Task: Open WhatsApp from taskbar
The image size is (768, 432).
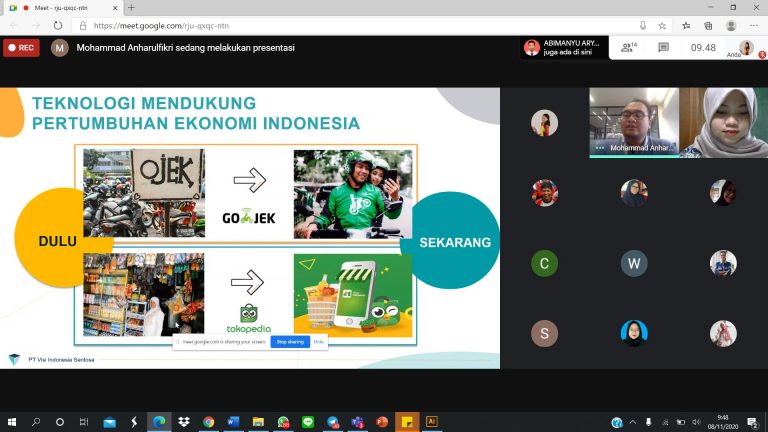Action: tap(283, 422)
